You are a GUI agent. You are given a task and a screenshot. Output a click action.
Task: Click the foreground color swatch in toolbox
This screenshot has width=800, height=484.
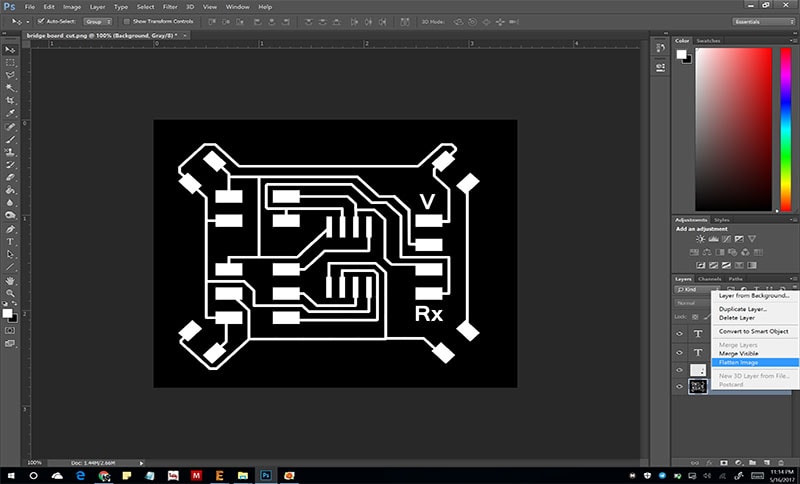point(7,313)
